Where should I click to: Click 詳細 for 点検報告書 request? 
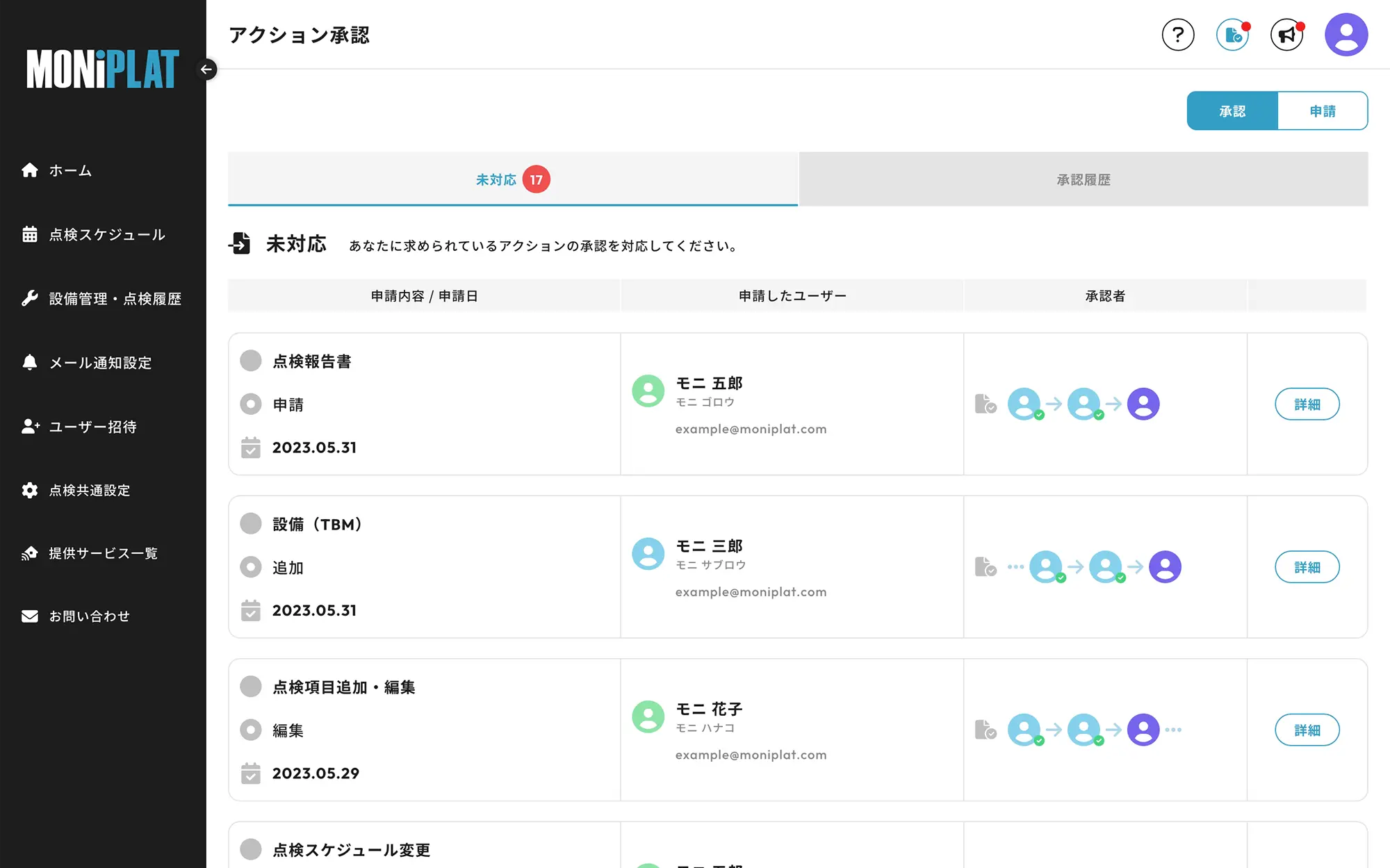click(x=1307, y=404)
